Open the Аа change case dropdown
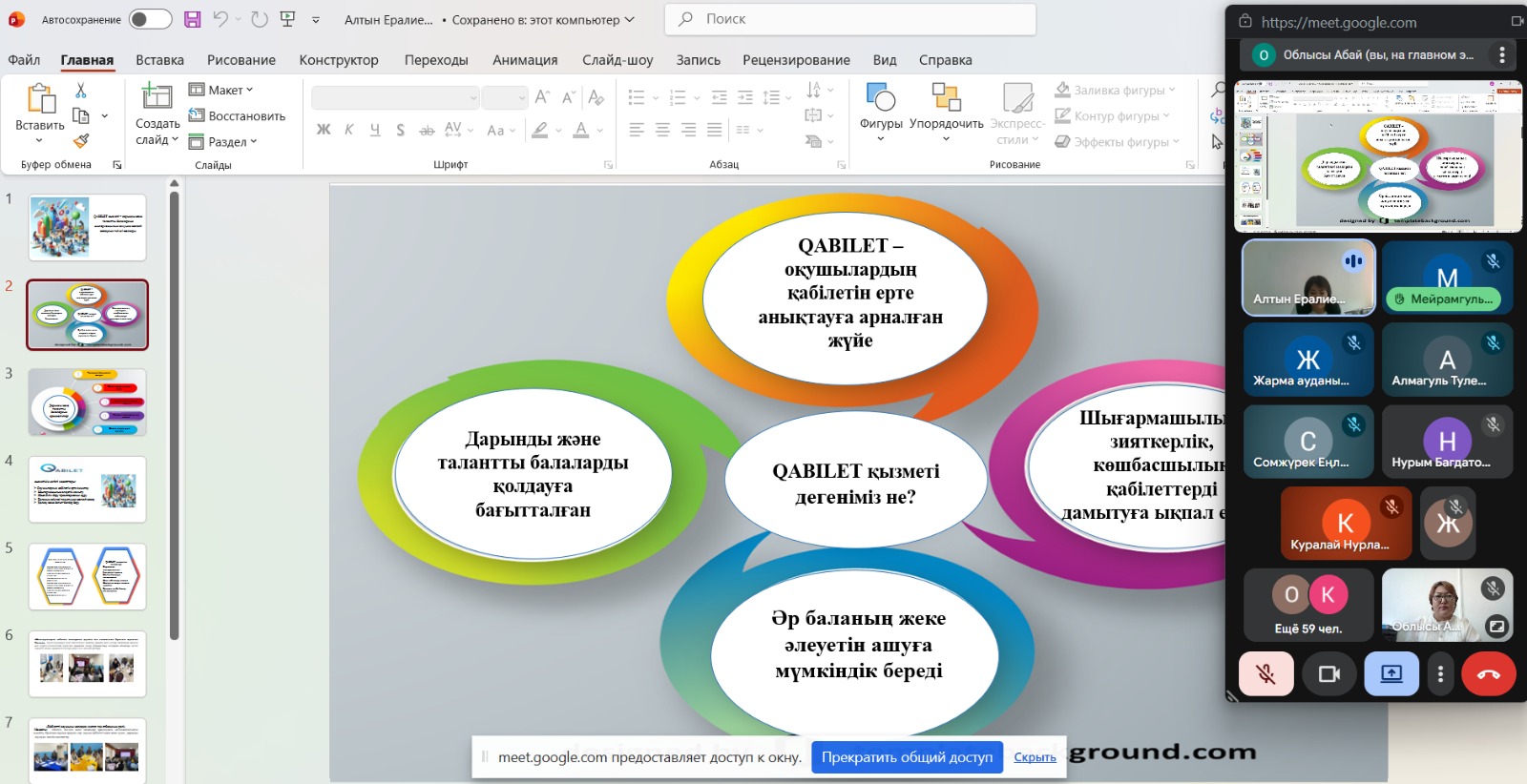1527x784 pixels. [501, 130]
